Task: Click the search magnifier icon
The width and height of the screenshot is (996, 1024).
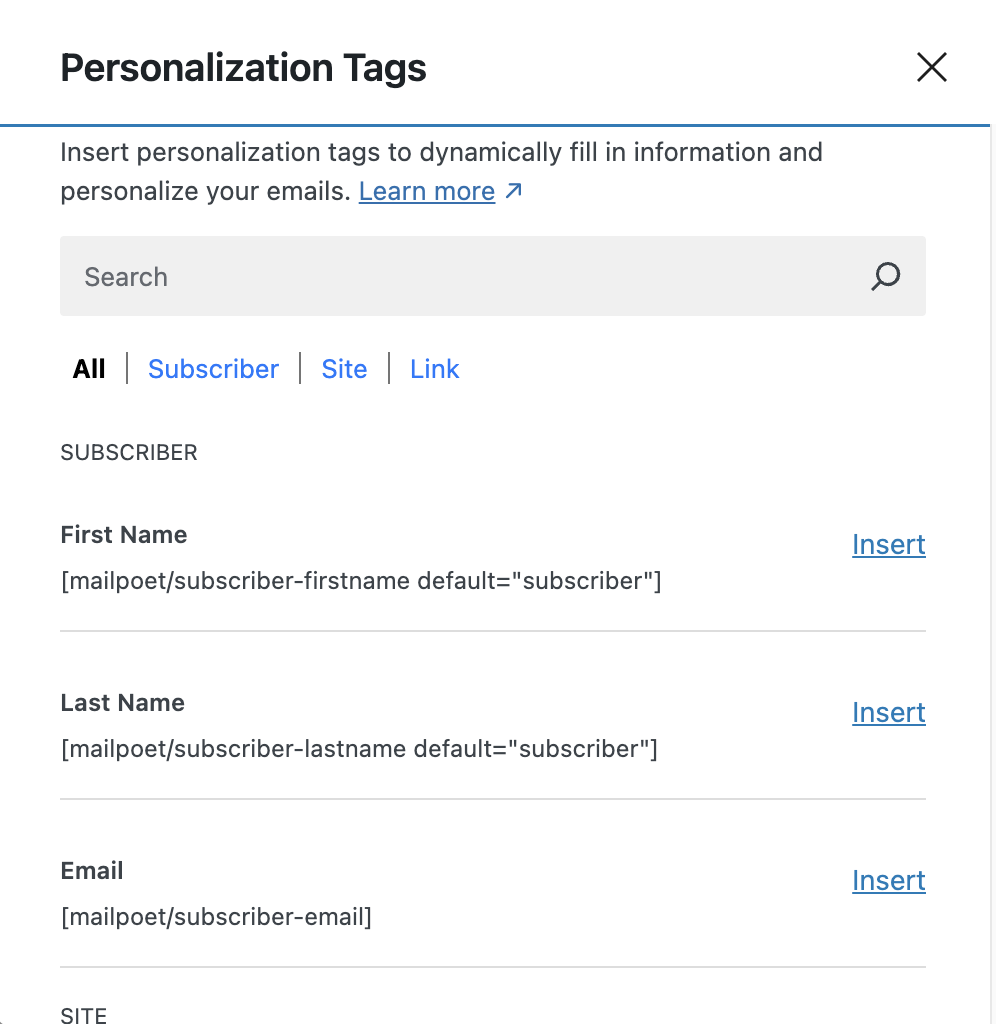Action: [x=884, y=276]
